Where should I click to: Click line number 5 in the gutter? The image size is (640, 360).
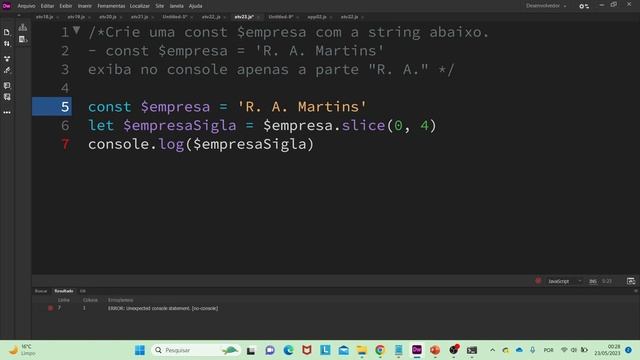coord(65,107)
